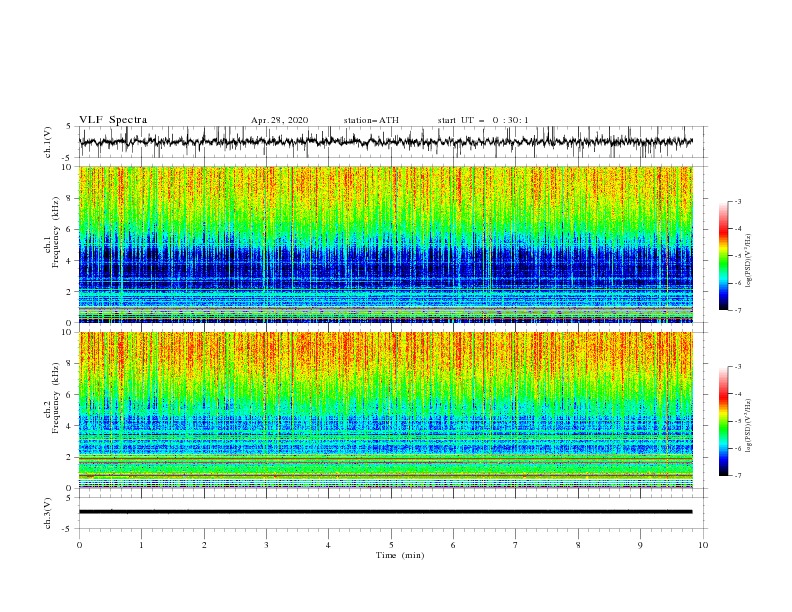Click the "Time (min)" axis label
This screenshot has height=612, width=792.
400,555
